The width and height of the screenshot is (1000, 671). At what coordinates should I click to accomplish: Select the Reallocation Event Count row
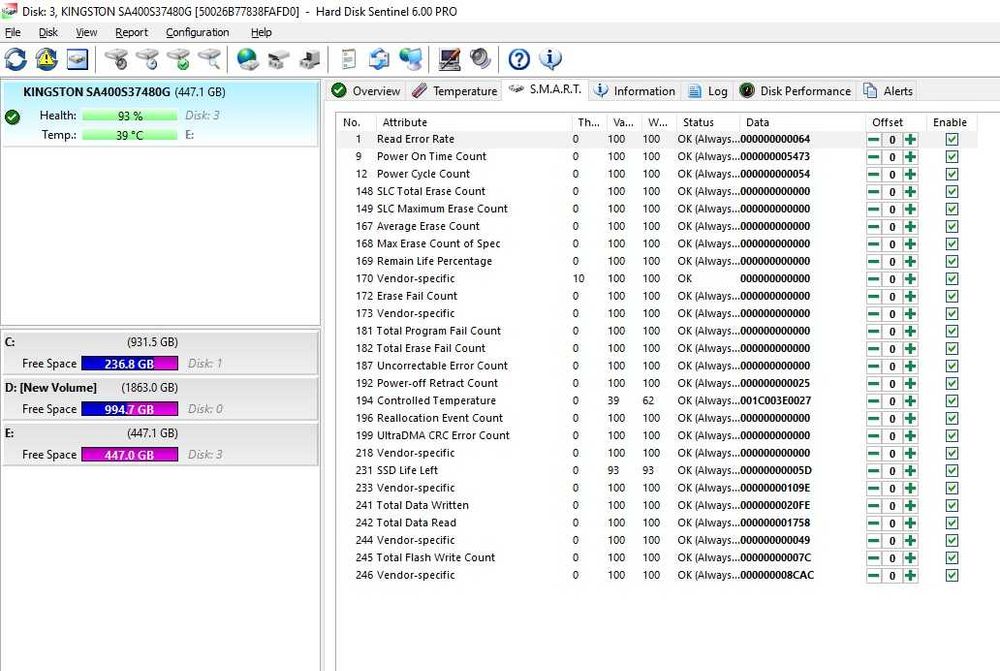click(657, 418)
